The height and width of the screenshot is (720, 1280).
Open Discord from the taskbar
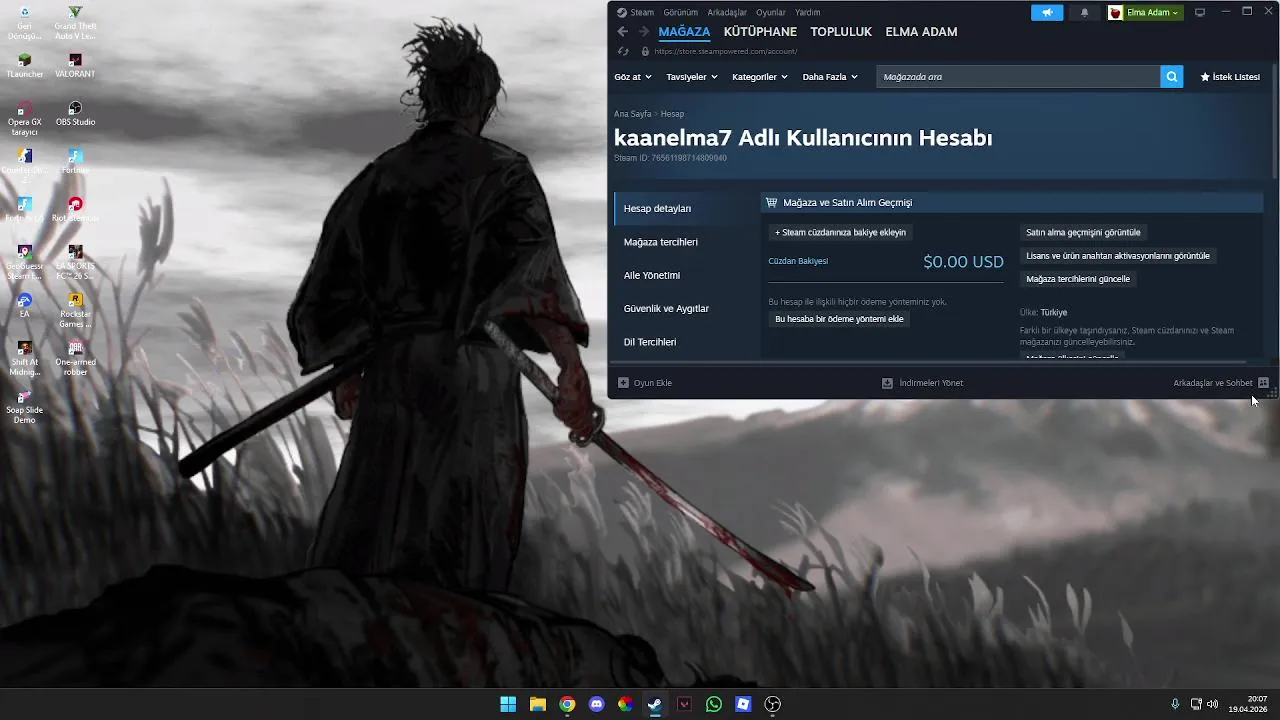click(x=597, y=704)
